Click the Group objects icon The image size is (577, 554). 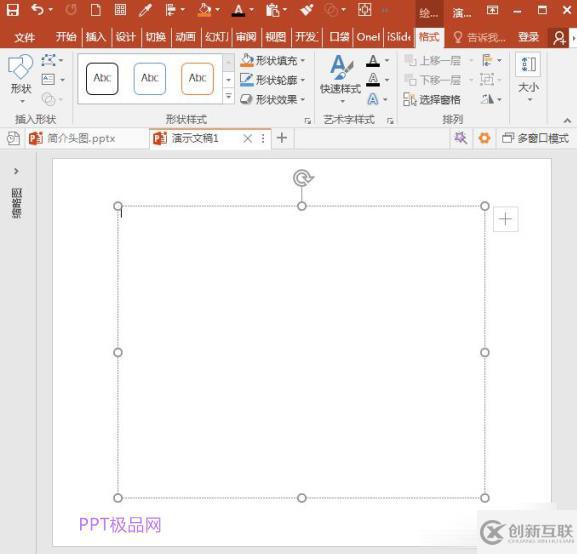487,80
